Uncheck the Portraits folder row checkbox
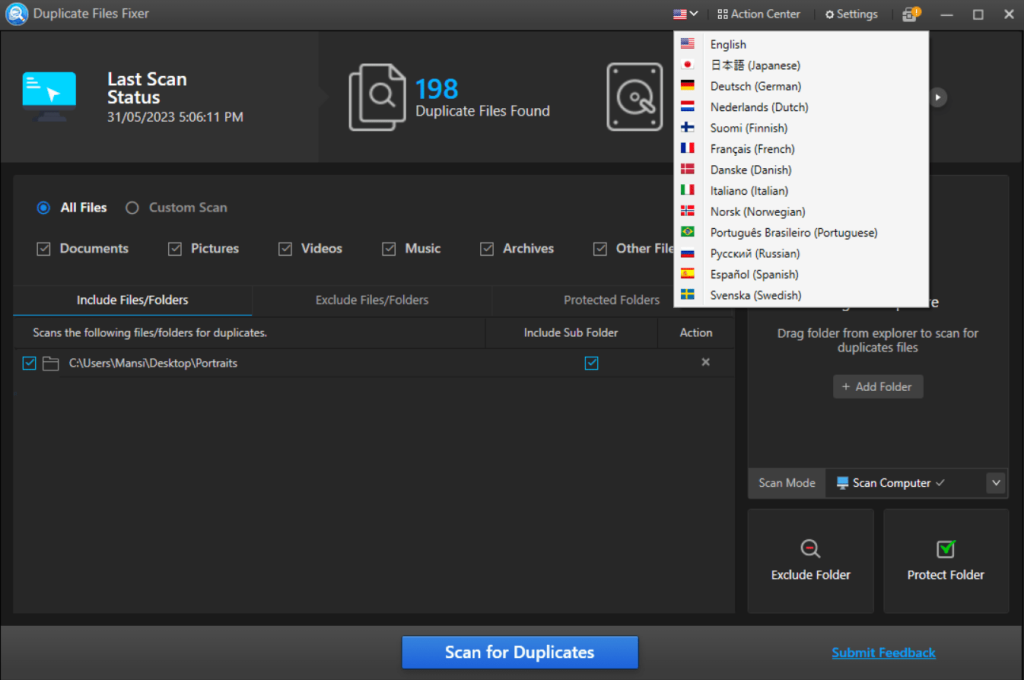Screen dimensions: 1024x680 [29, 363]
